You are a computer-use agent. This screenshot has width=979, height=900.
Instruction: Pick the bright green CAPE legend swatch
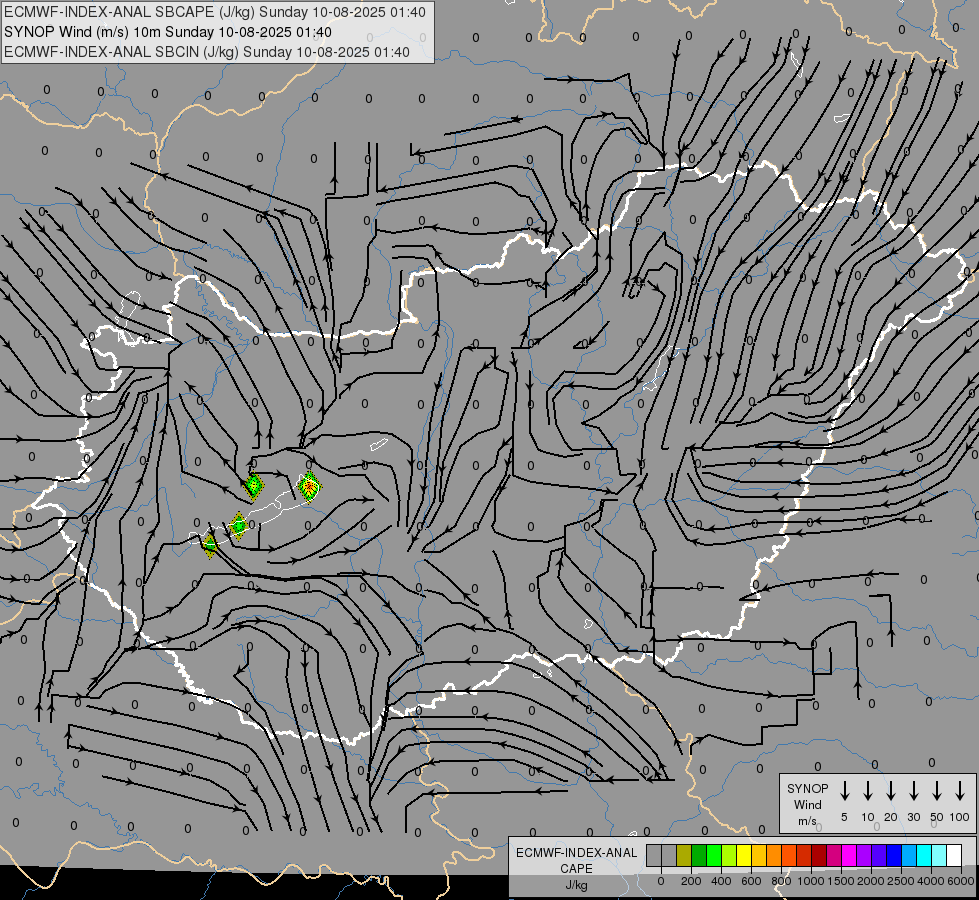pyautogui.click(x=714, y=855)
